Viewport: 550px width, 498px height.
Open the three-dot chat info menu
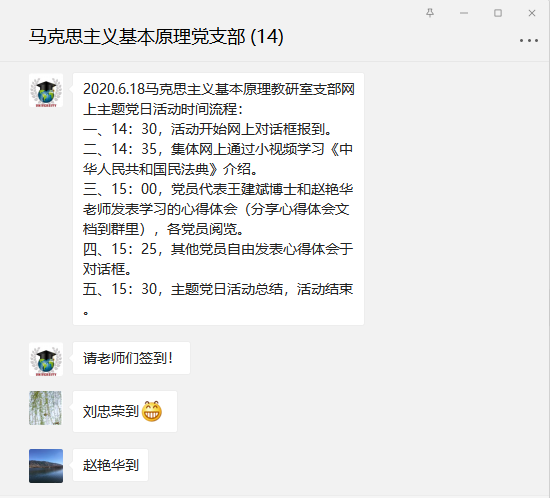[529, 41]
